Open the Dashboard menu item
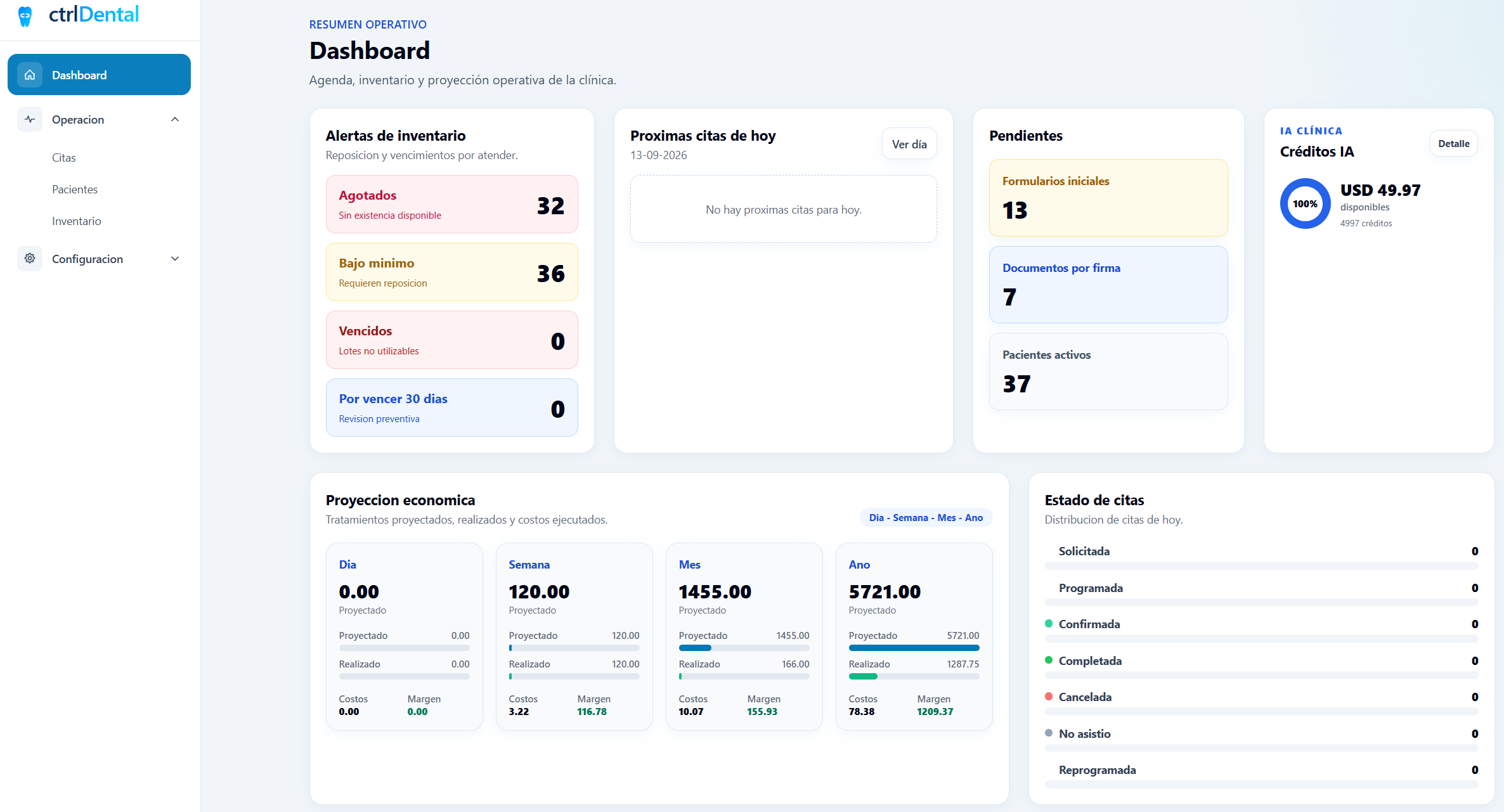The image size is (1504, 812). pos(99,75)
